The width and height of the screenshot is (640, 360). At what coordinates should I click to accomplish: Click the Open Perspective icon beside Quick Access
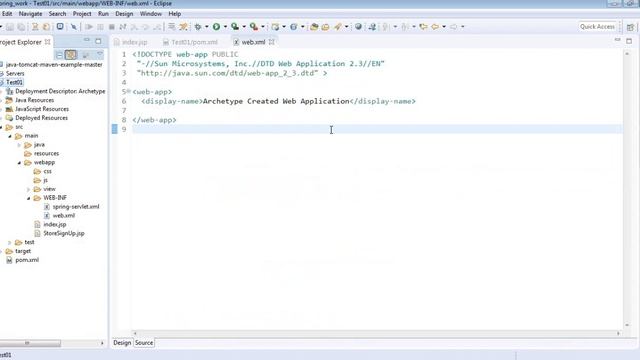tap(630, 27)
